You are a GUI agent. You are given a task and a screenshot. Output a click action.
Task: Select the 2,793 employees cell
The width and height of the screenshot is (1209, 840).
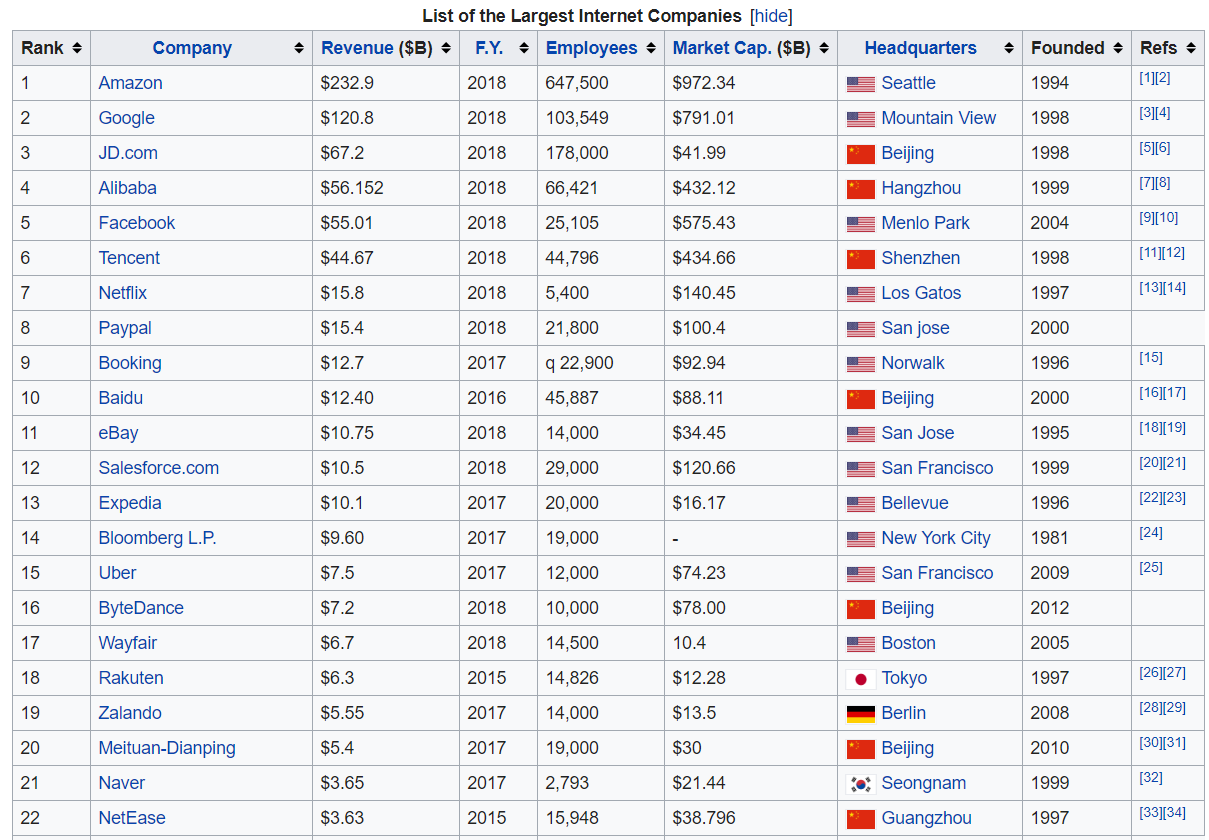(600, 783)
